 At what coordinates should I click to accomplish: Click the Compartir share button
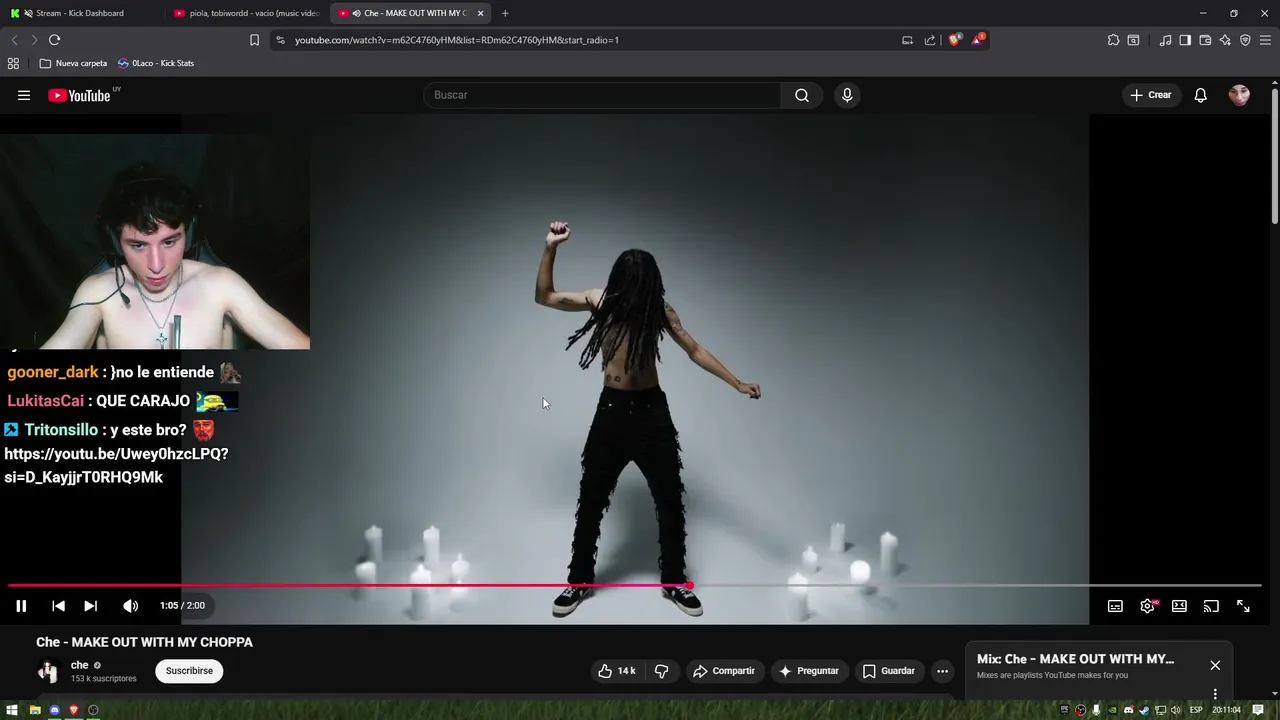[724, 671]
